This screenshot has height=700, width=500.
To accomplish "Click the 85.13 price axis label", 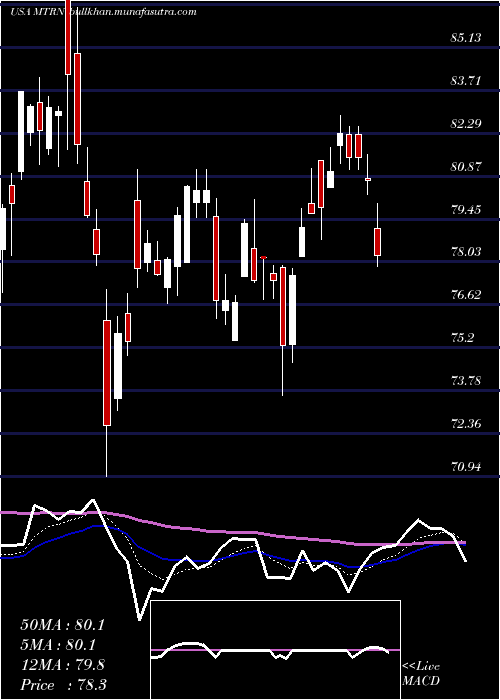I will [x=466, y=38].
